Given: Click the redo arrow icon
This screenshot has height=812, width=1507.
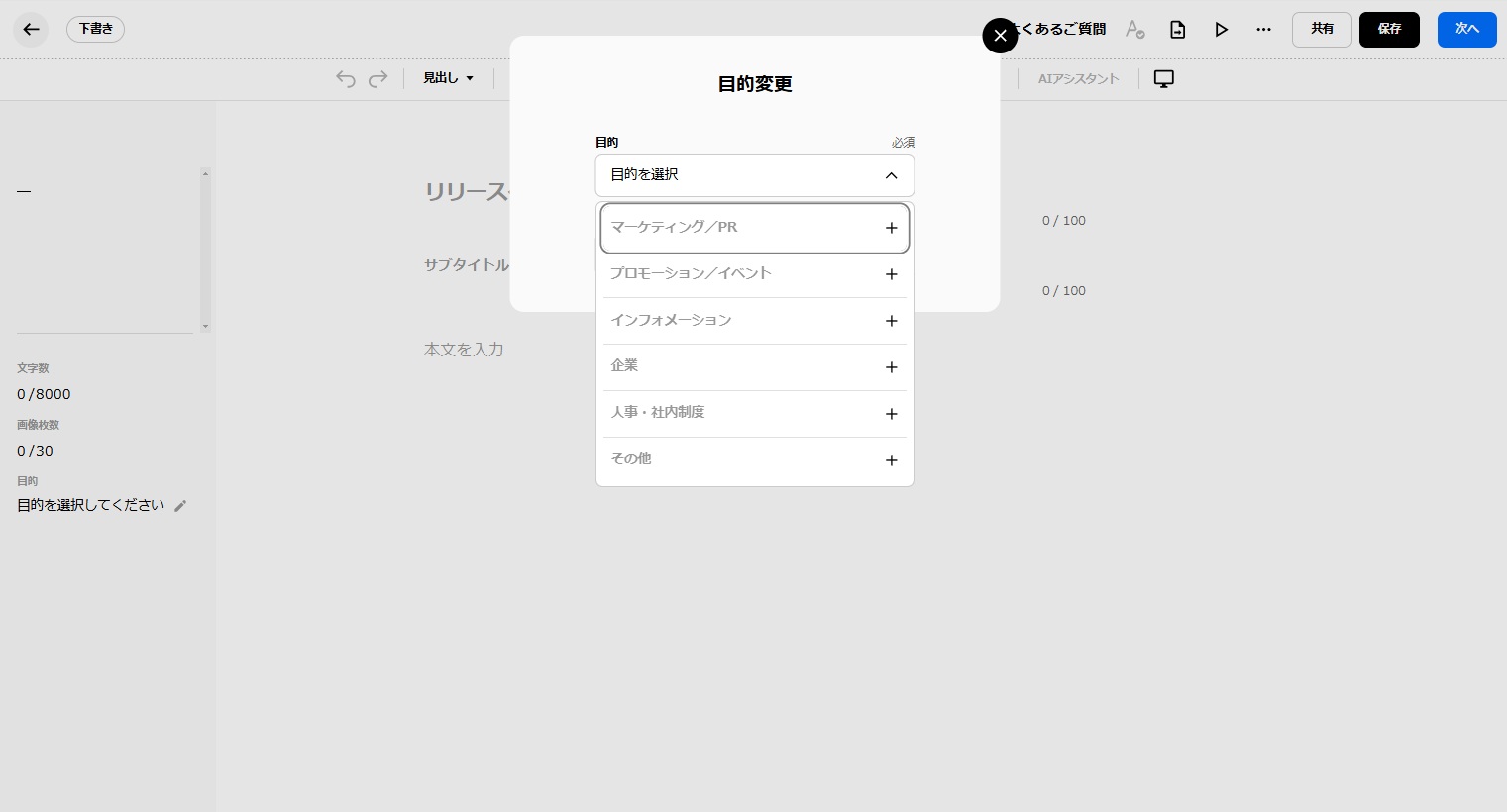Looking at the screenshot, I should point(377,79).
